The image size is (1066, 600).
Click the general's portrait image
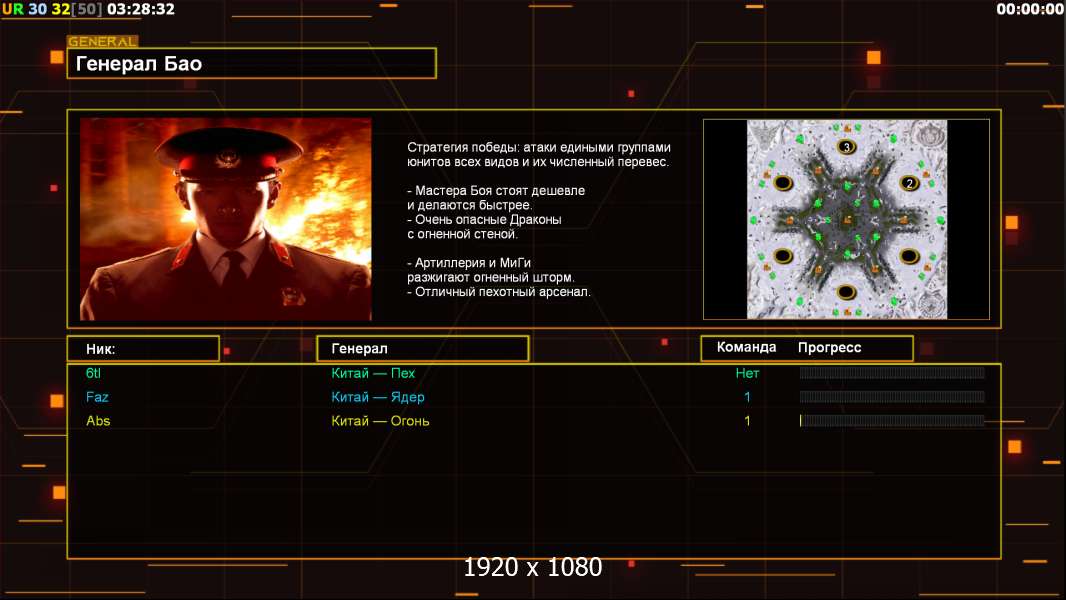(x=226, y=219)
